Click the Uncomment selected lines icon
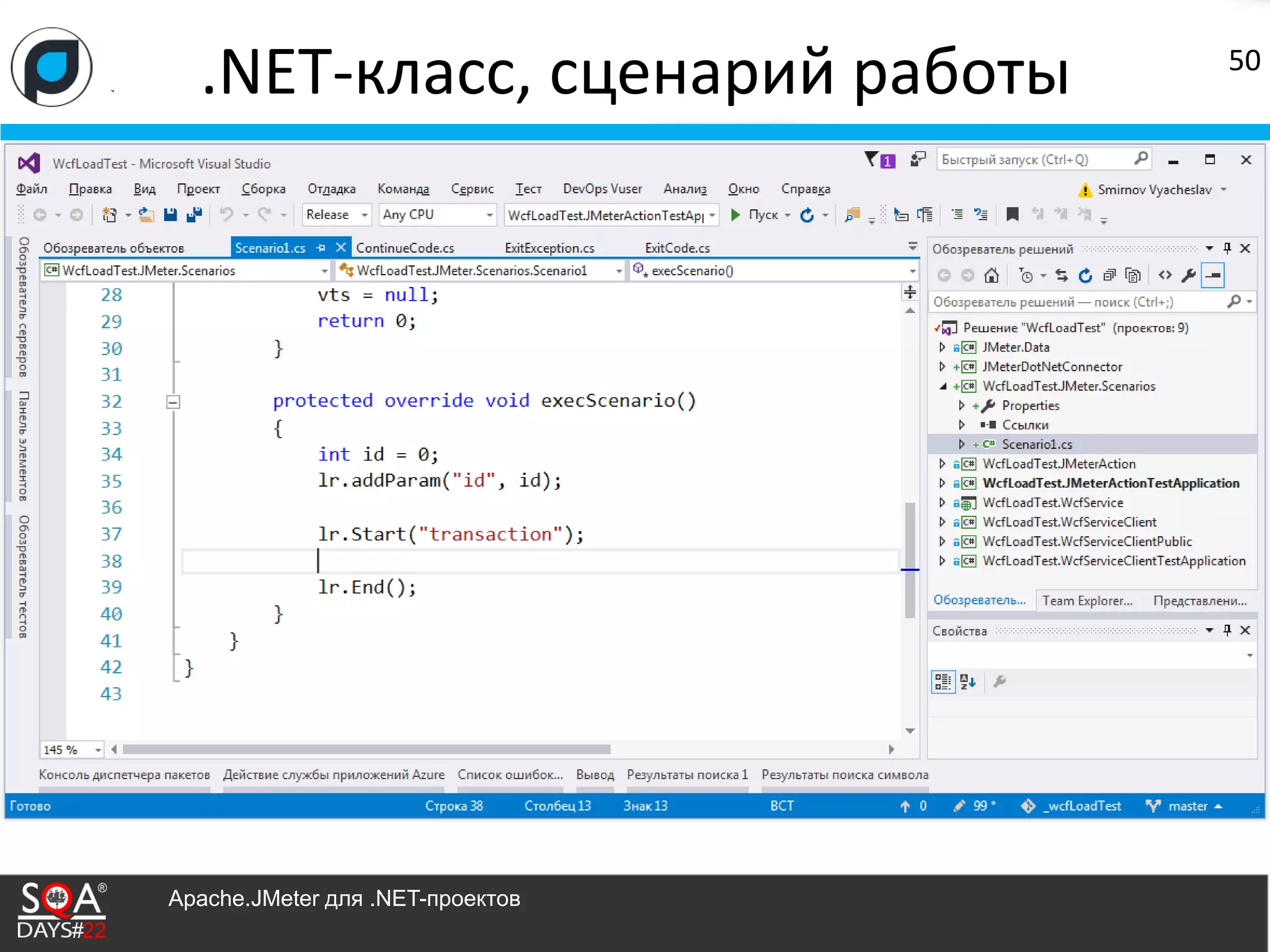This screenshot has height=952, width=1270. (981, 215)
